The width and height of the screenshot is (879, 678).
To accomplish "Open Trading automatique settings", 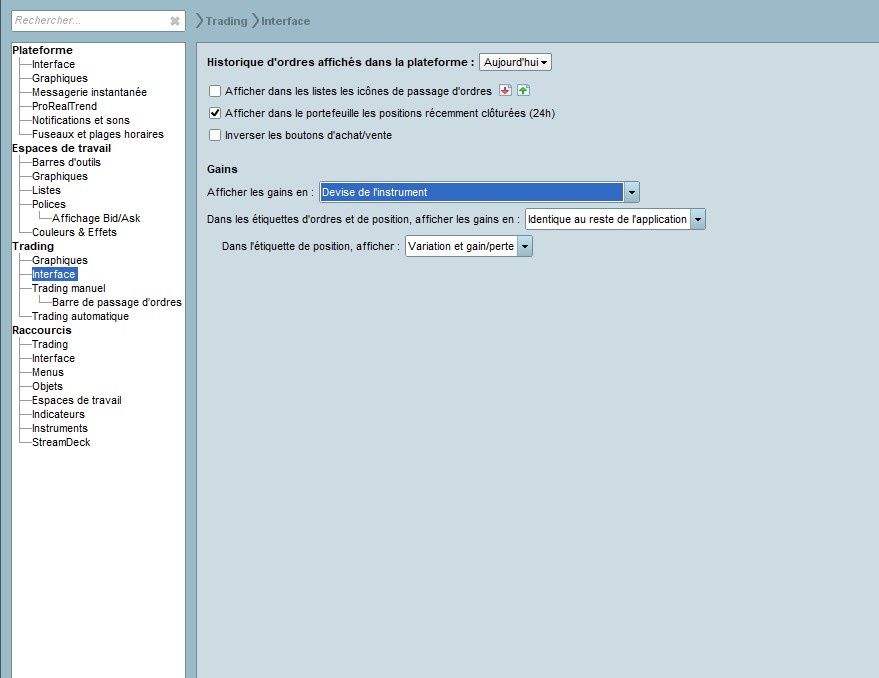I will coord(80,316).
